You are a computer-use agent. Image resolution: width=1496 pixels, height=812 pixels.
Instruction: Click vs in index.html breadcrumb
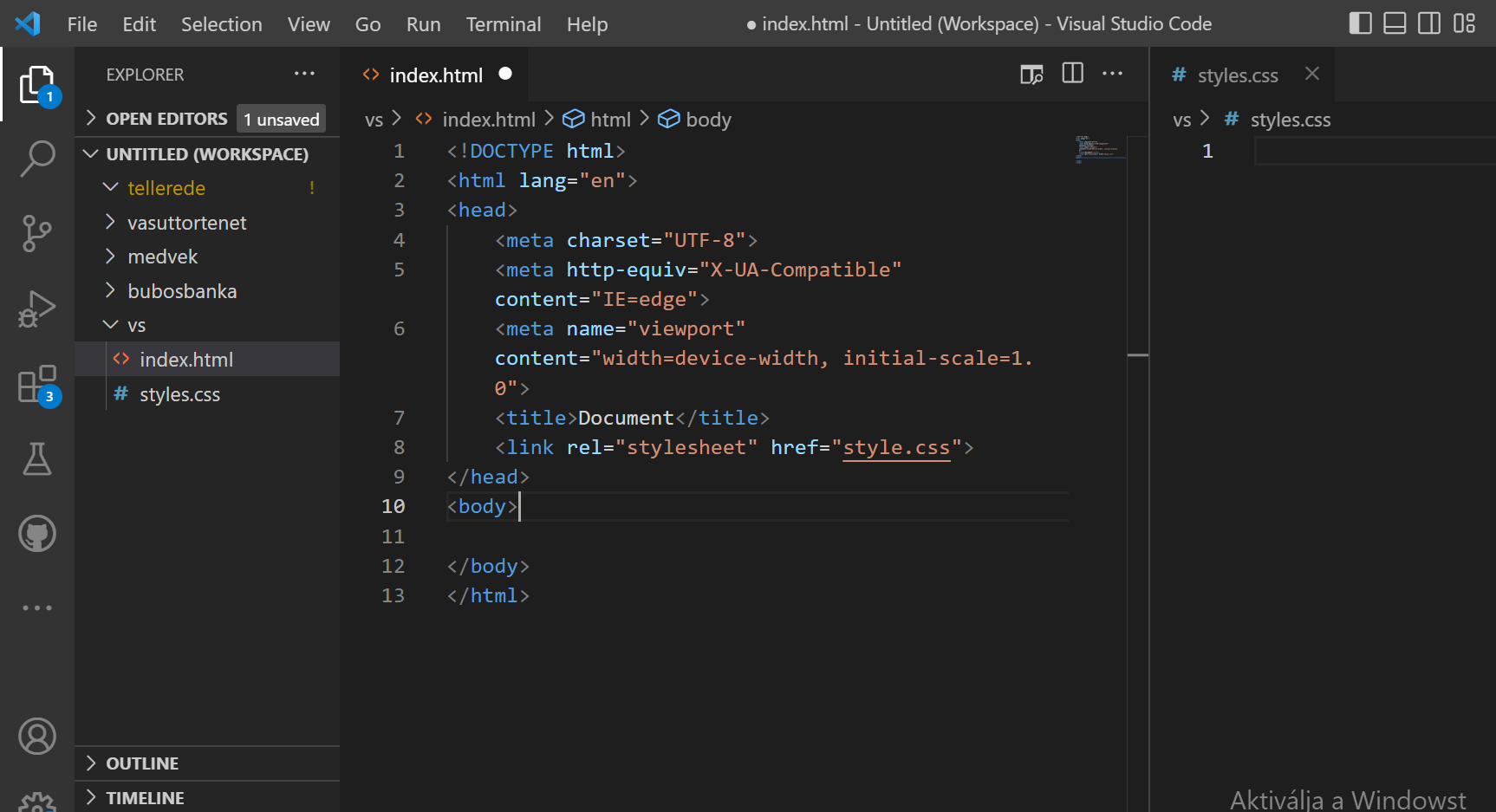[374, 120]
